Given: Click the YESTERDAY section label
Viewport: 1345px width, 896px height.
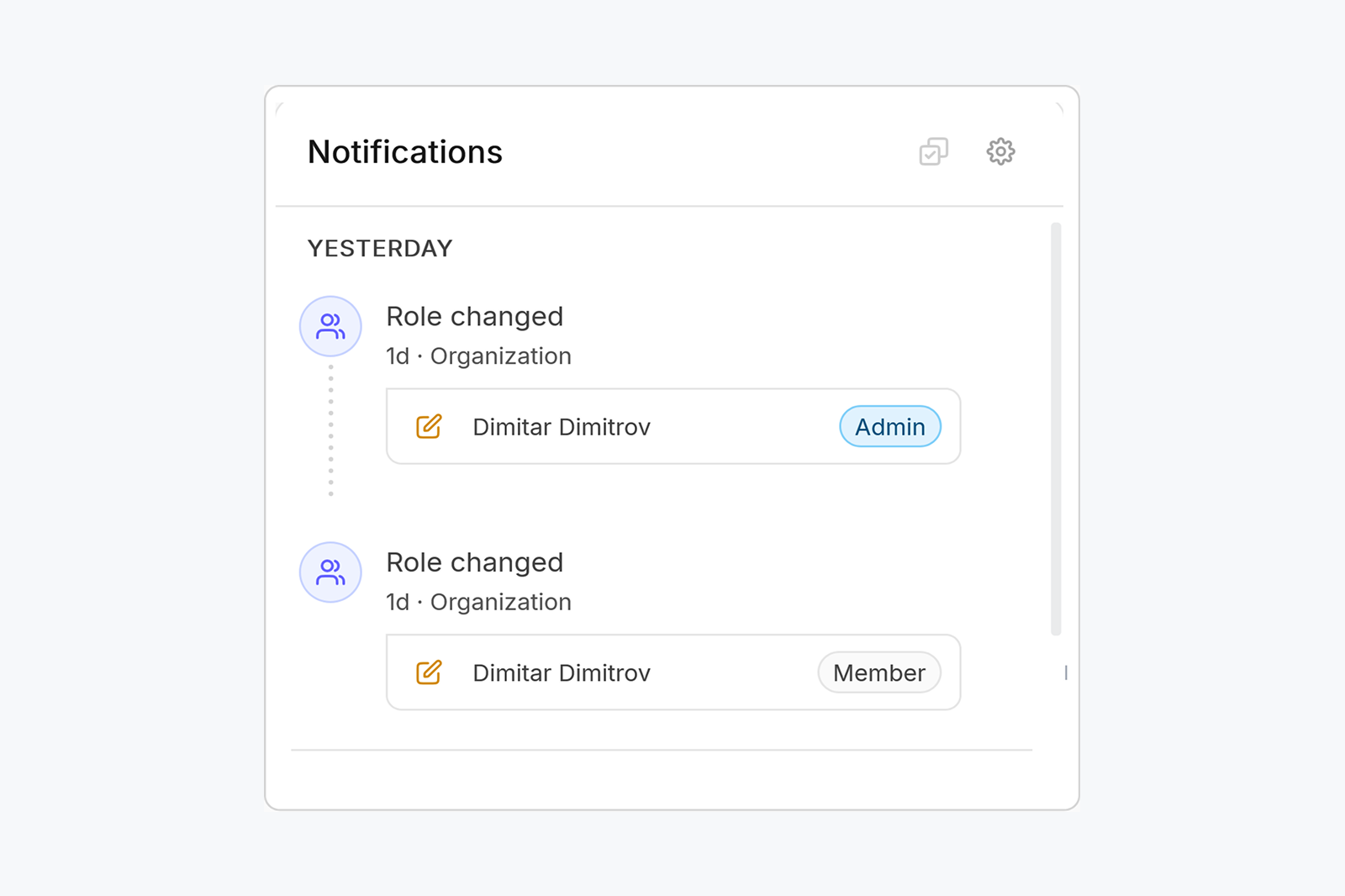Looking at the screenshot, I should 380,248.
